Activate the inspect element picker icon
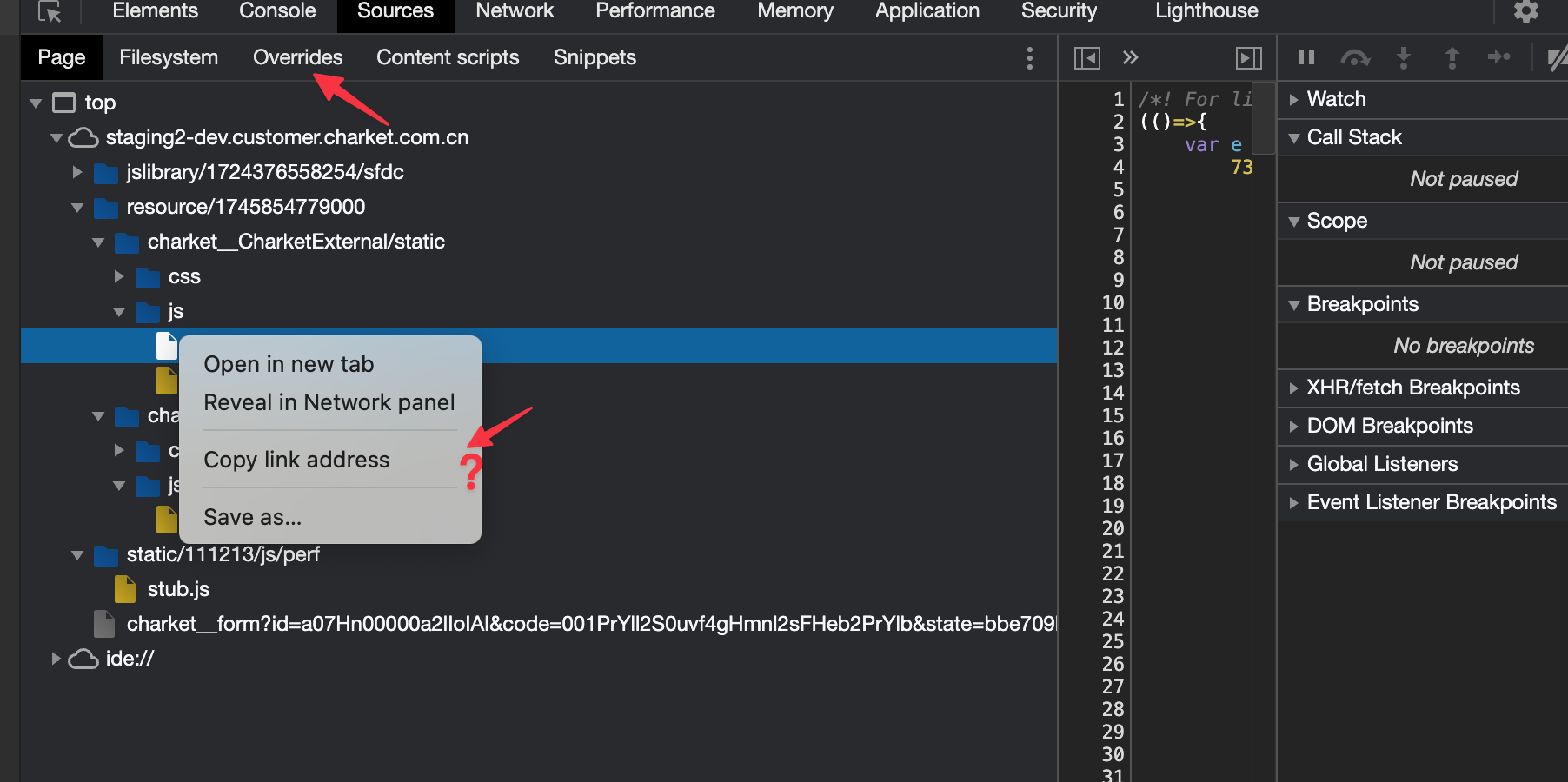 coord(50,11)
